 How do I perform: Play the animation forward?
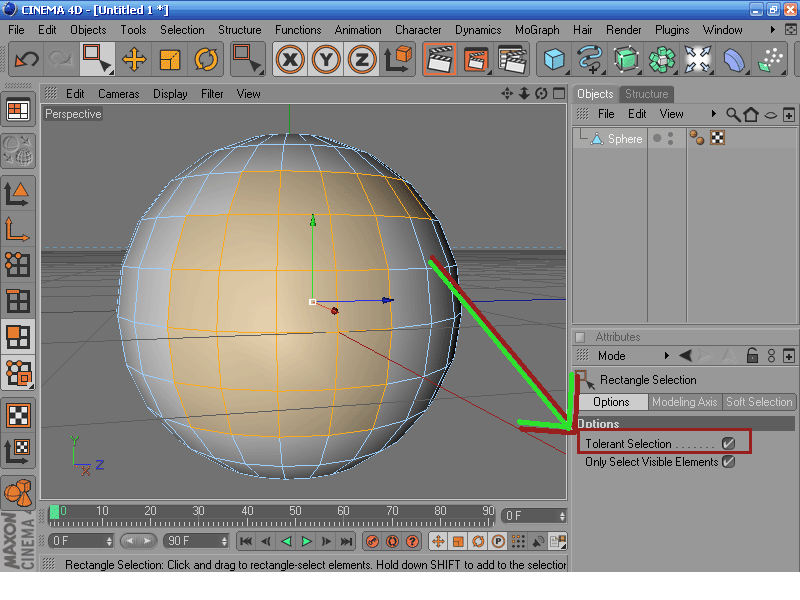coord(306,541)
